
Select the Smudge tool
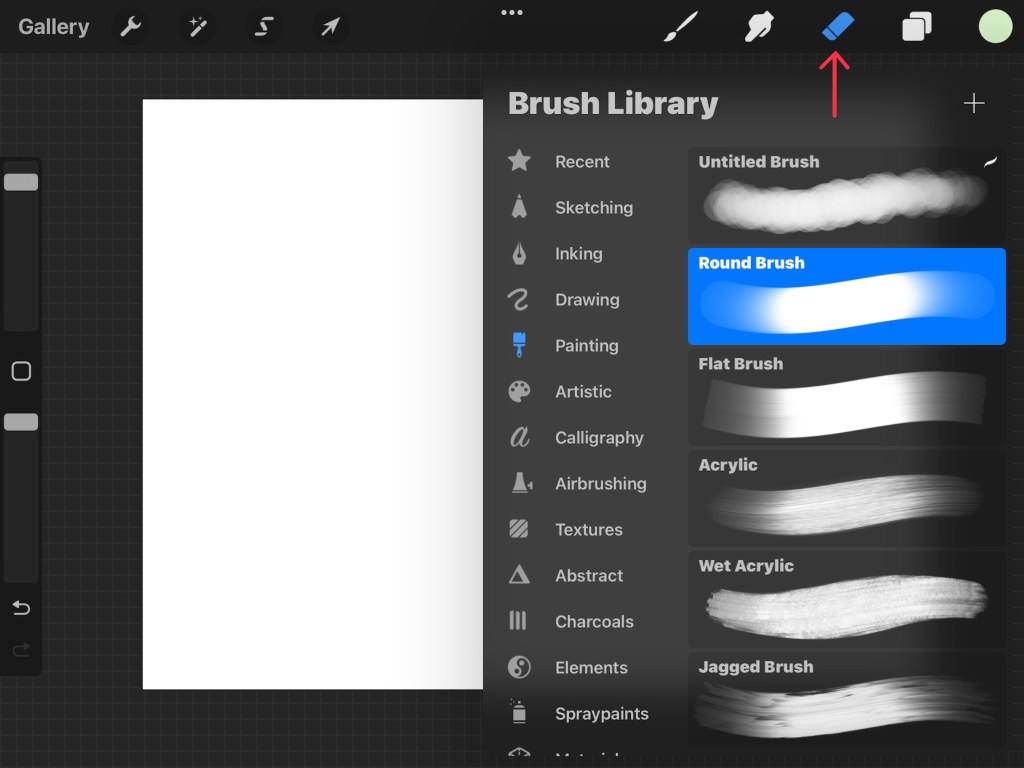pos(759,27)
